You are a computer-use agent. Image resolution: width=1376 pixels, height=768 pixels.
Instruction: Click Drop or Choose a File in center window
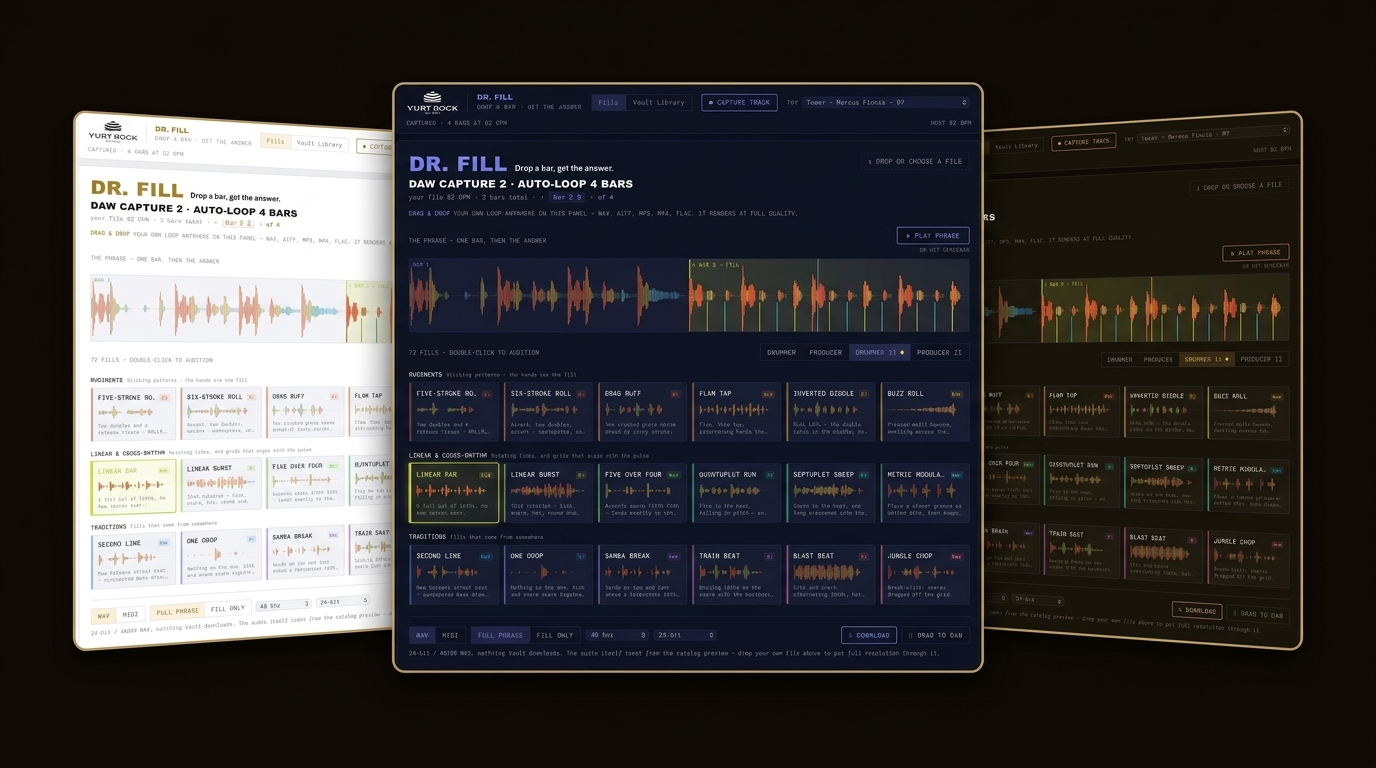point(915,161)
